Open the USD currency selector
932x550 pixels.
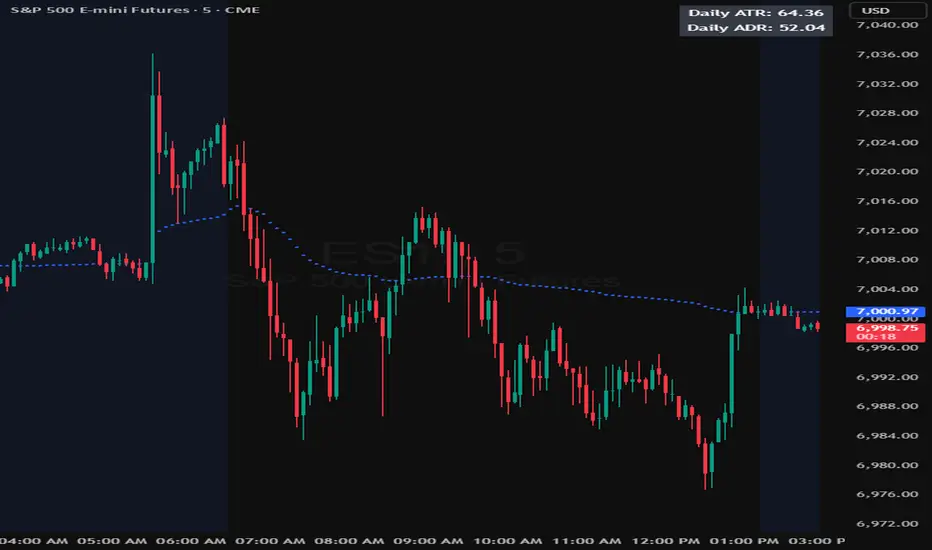(x=887, y=10)
